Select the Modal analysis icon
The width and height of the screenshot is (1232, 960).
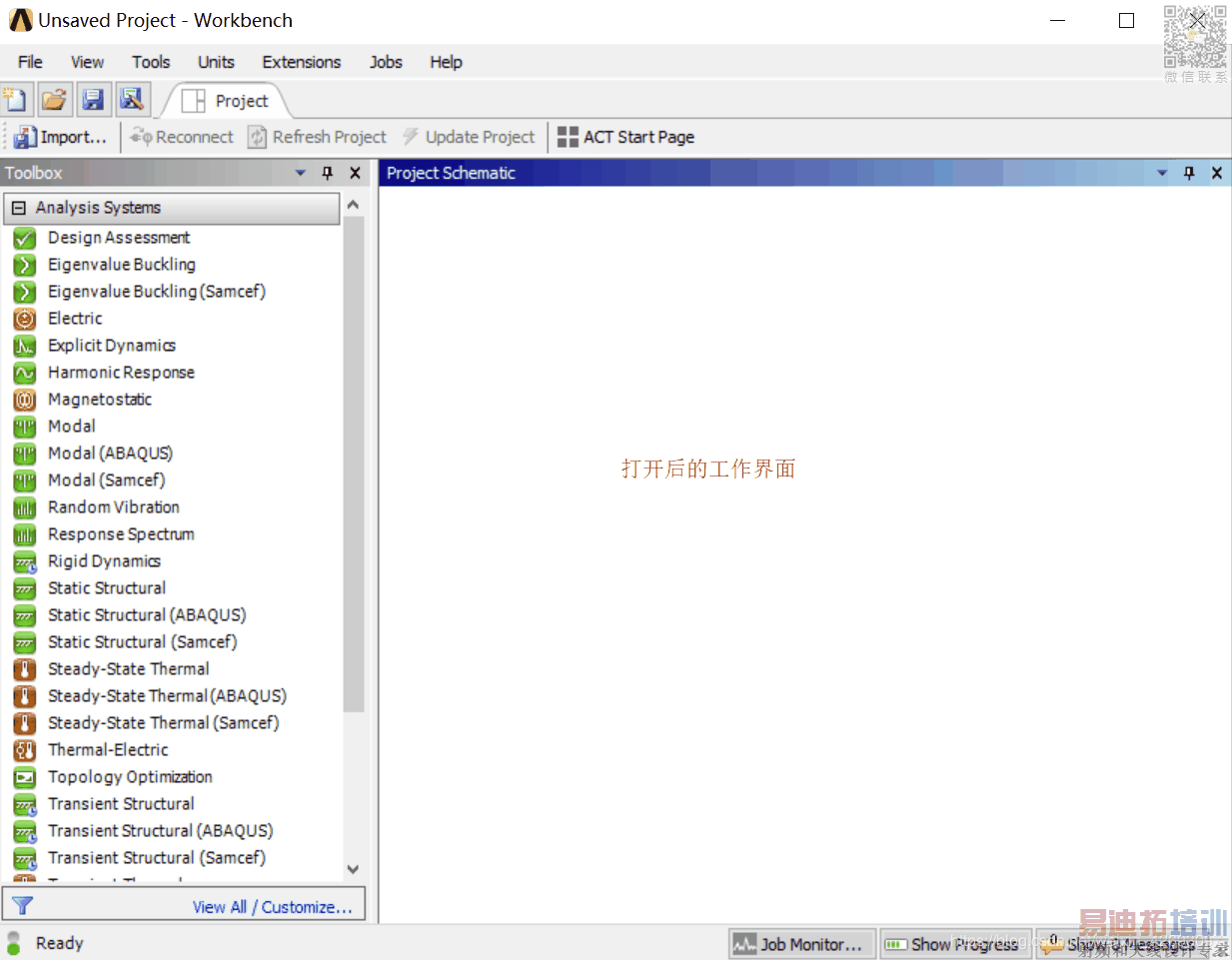coord(25,427)
